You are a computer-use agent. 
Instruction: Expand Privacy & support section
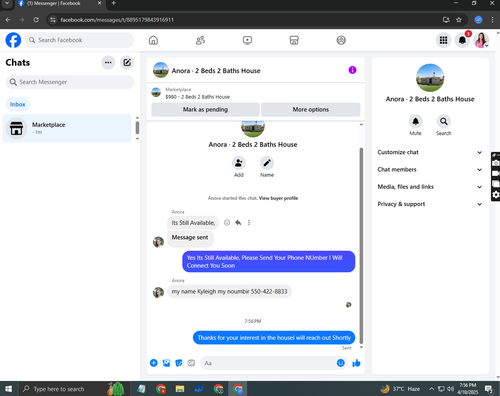point(430,204)
